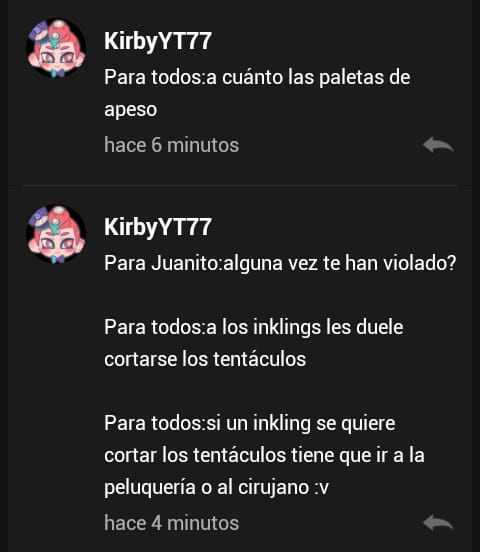480x552 pixels.
Task: Click the 'hace 6 minutos' timestamp
Action: [172, 145]
